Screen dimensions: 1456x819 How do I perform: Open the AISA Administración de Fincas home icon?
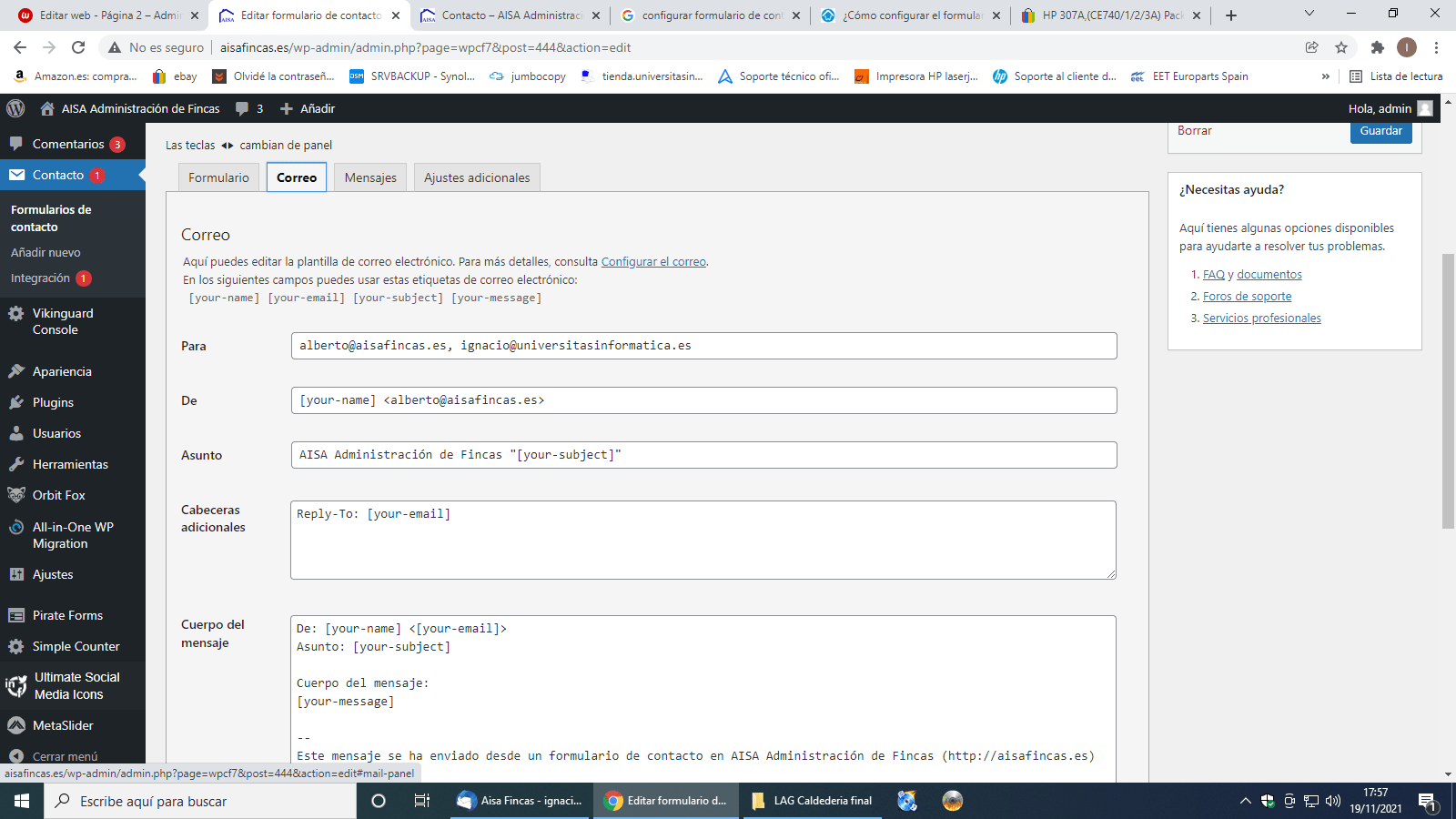(x=47, y=108)
